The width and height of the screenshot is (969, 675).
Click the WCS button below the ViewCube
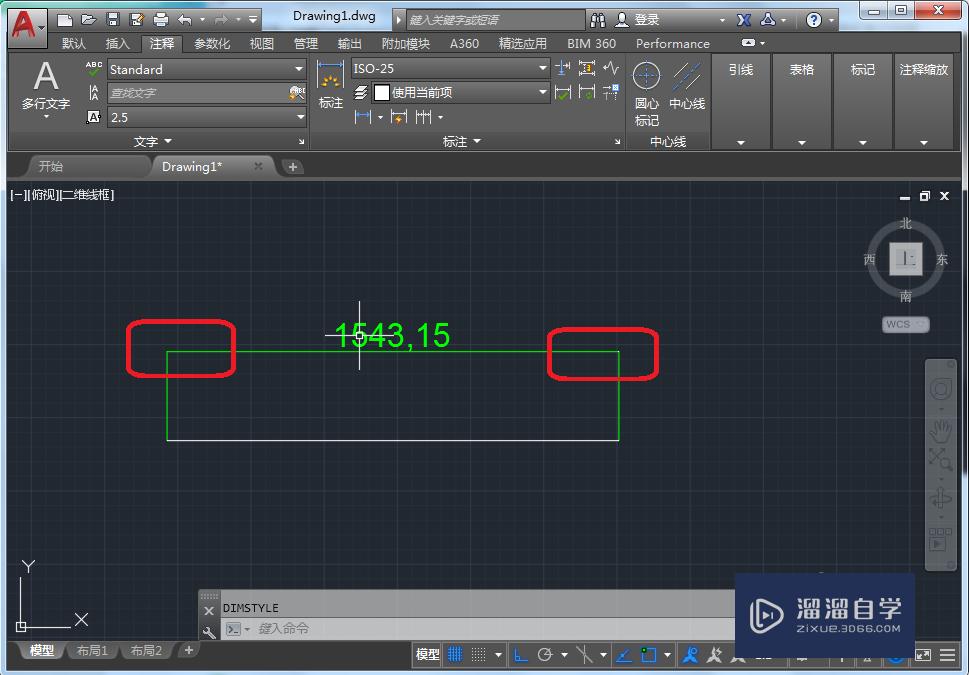coord(905,324)
